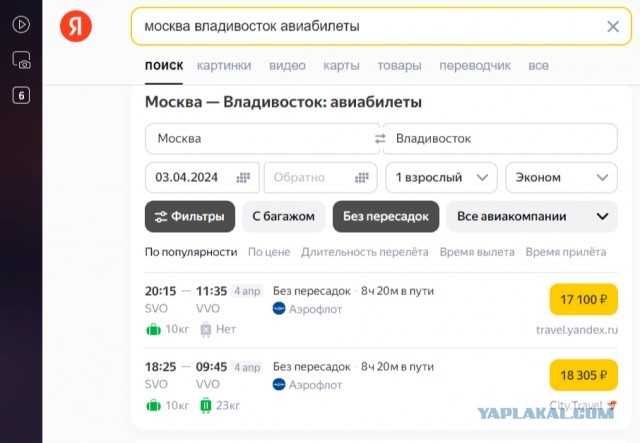Open the Фильтры button

(x=190, y=216)
